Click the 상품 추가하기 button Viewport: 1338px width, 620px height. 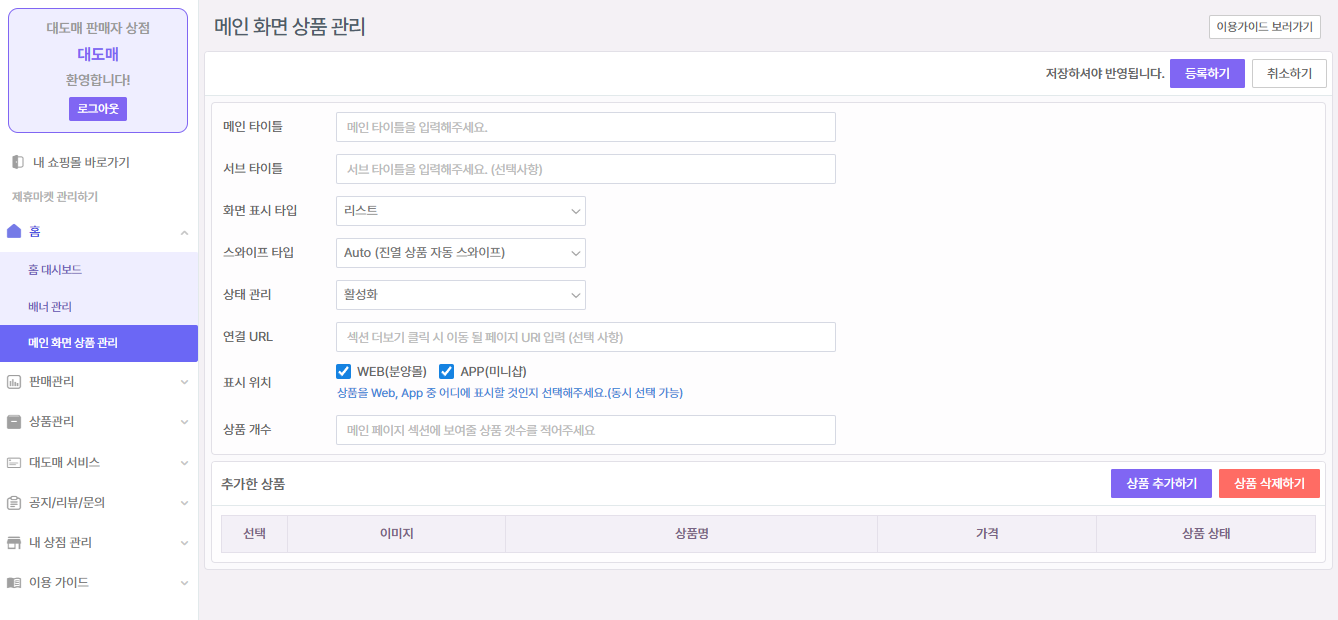coord(1161,484)
